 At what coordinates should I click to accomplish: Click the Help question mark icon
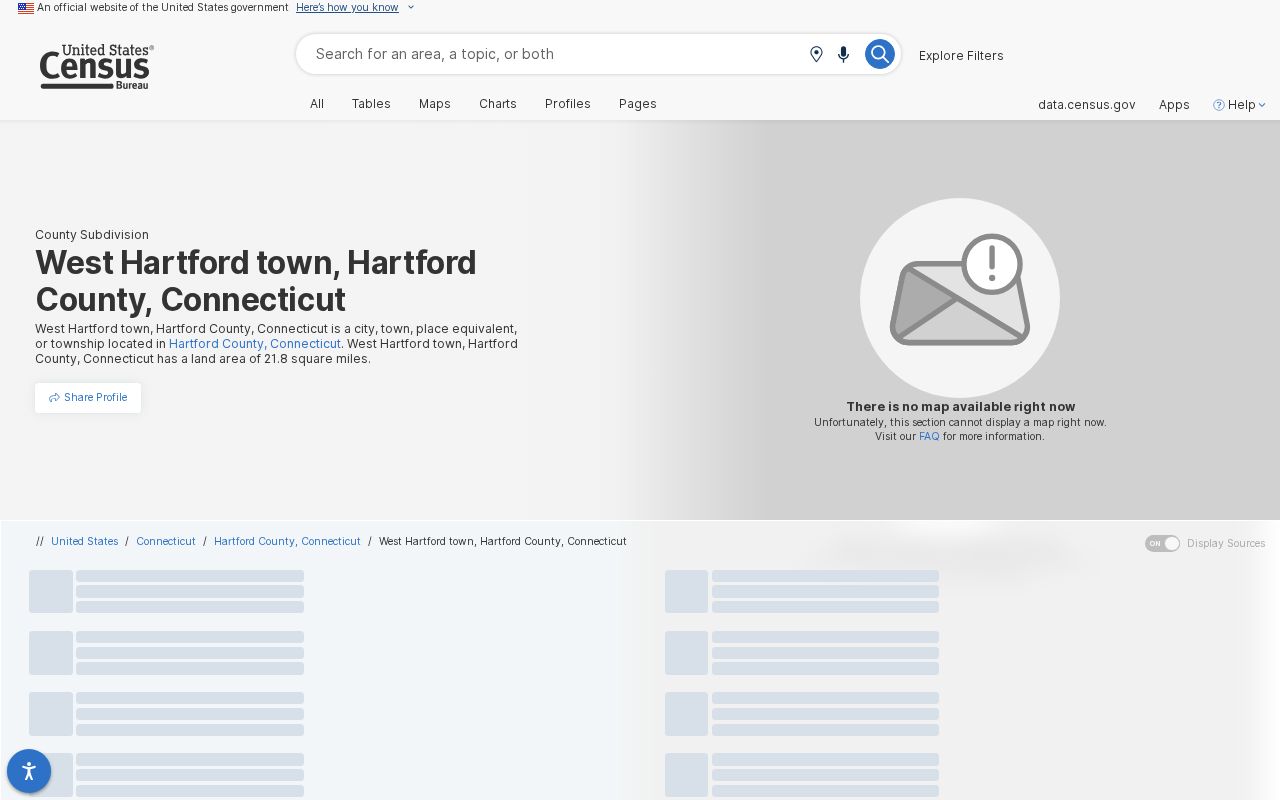click(x=1219, y=105)
